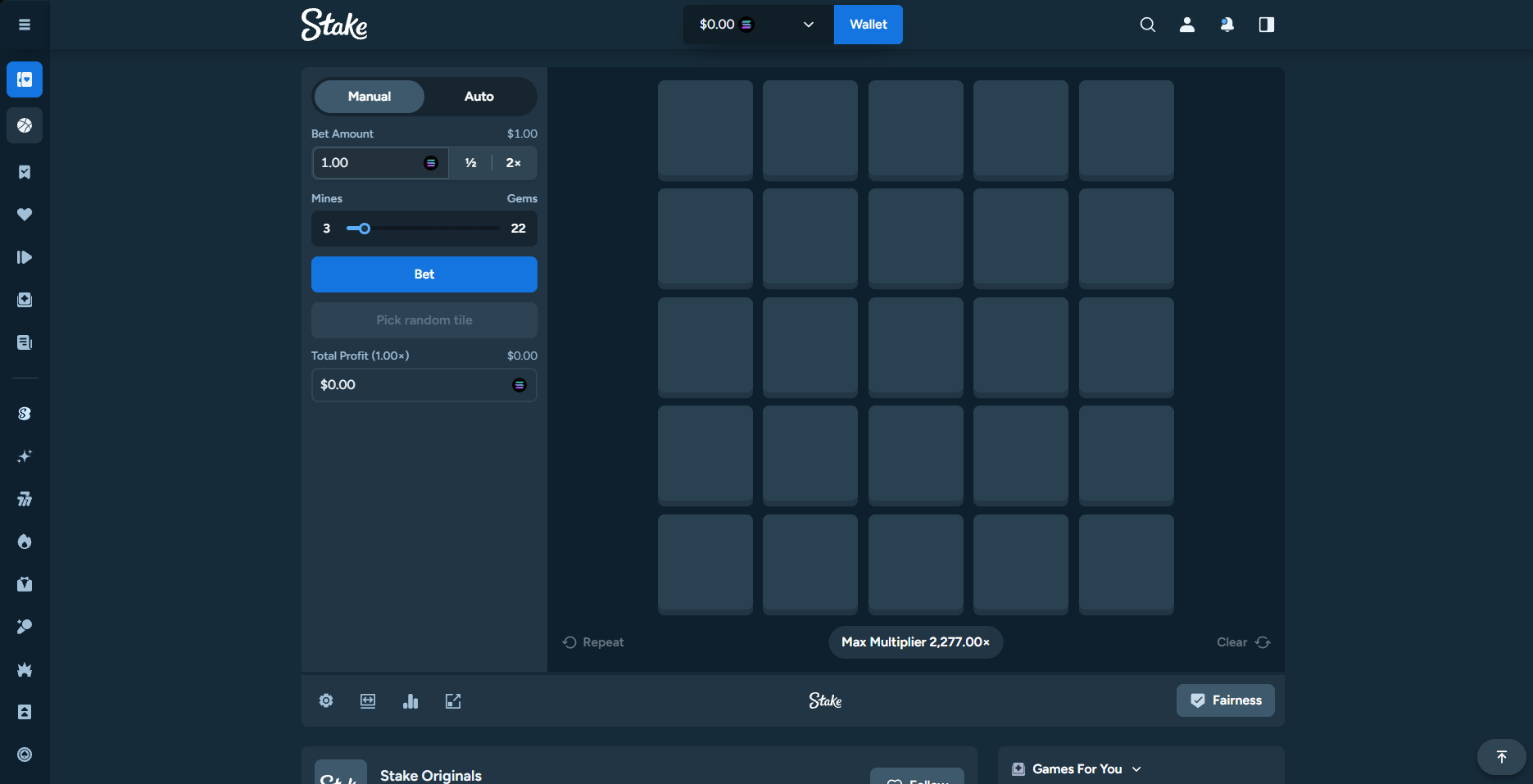This screenshot has width=1533, height=784.
Task: Click the Mines count slider handle
Action: [x=365, y=229]
